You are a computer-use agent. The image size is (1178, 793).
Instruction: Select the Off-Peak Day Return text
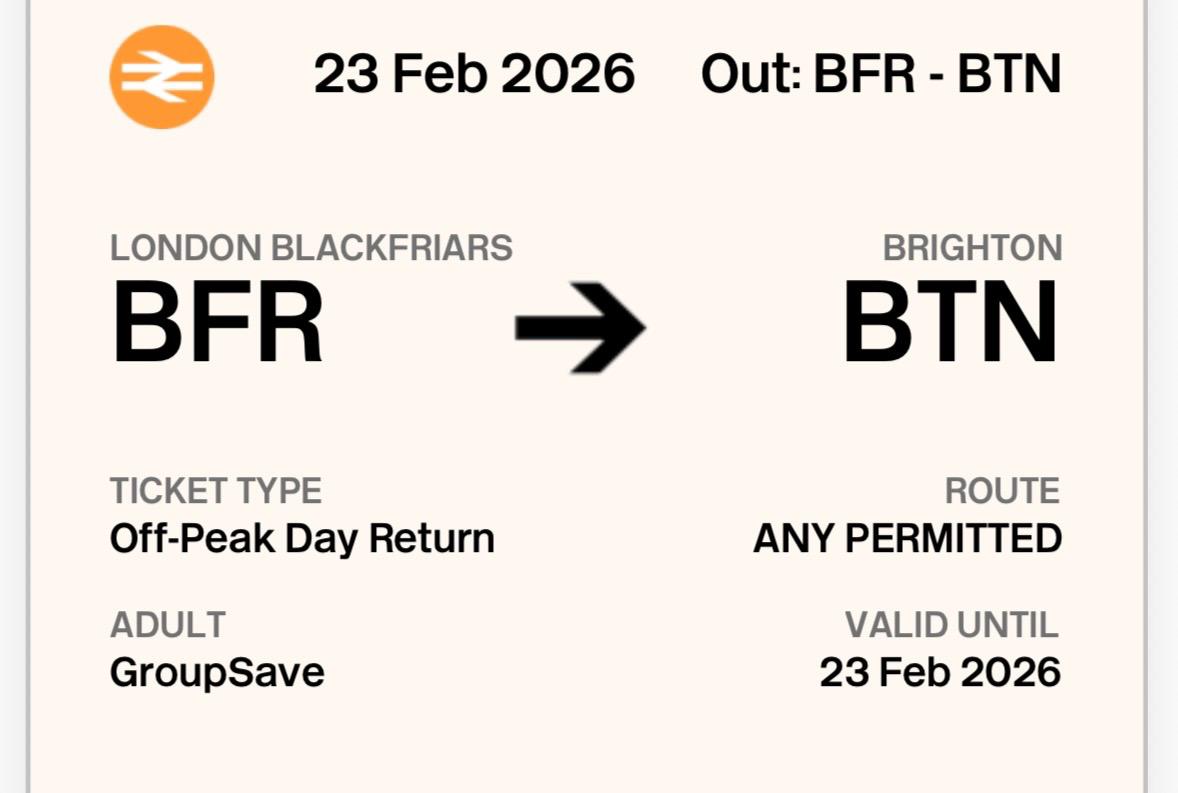(302, 538)
